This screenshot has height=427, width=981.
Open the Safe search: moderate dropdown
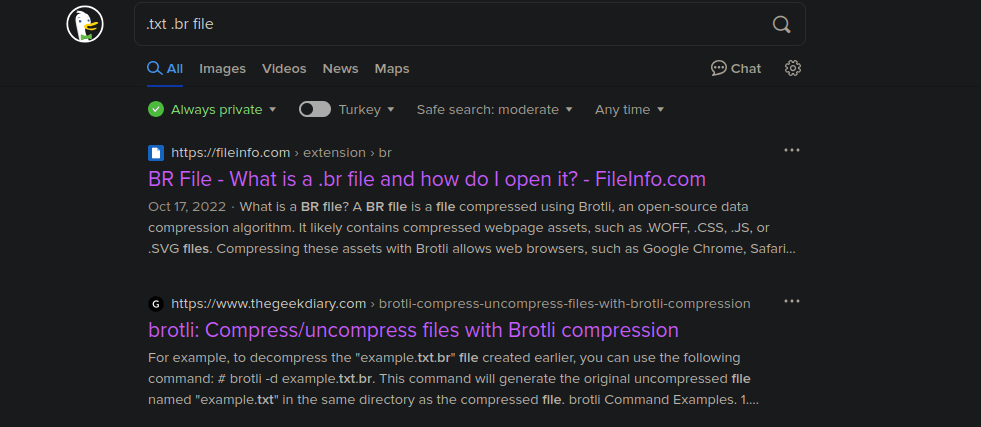coord(494,109)
